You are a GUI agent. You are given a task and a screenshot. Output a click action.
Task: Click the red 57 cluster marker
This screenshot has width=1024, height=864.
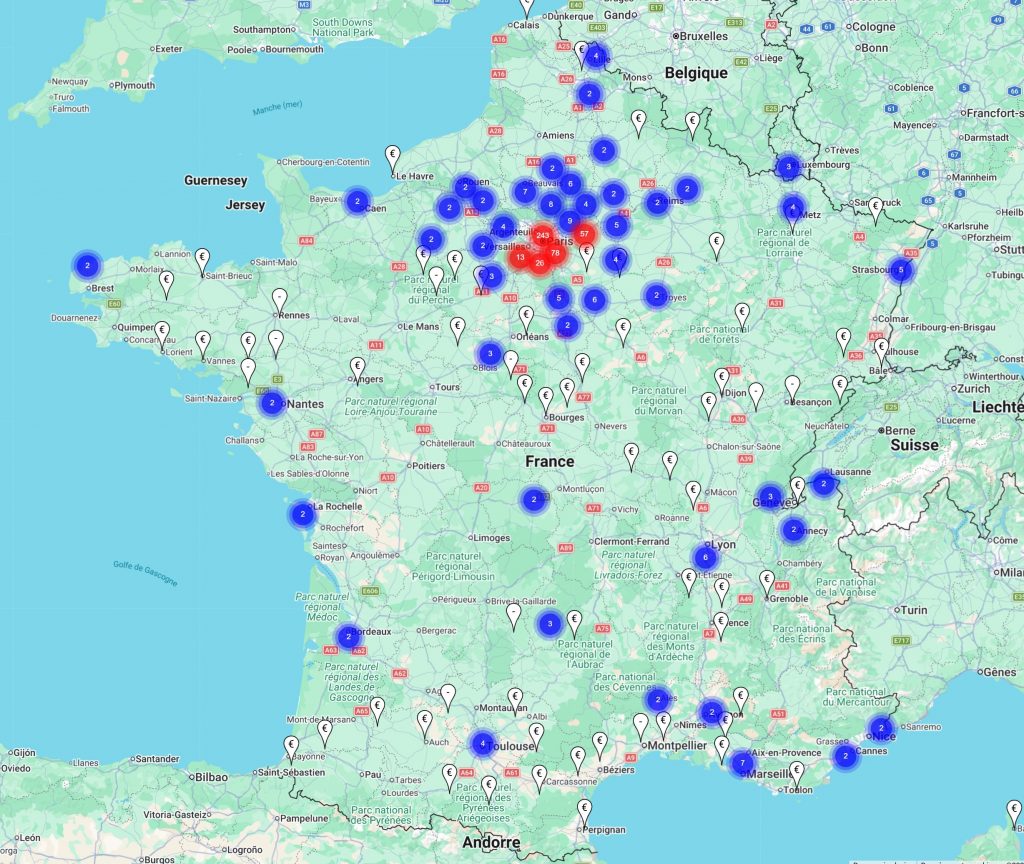[x=585, y=234]
